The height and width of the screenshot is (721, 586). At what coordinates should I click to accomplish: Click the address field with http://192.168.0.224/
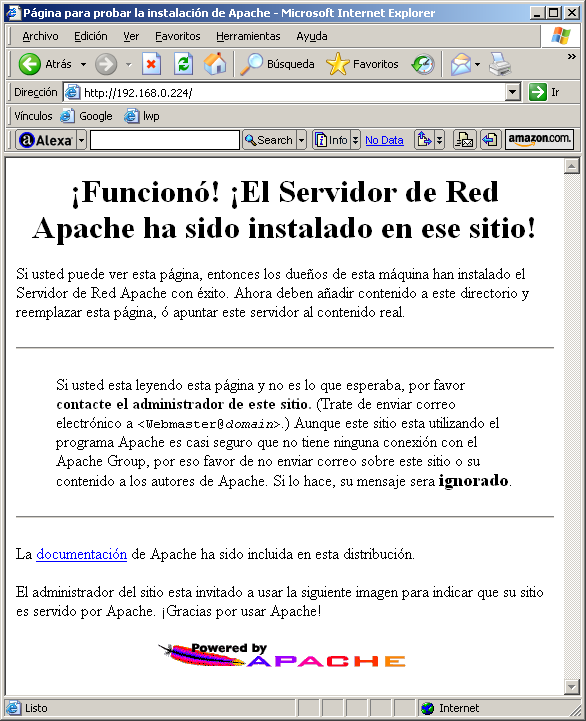(293, 93)
